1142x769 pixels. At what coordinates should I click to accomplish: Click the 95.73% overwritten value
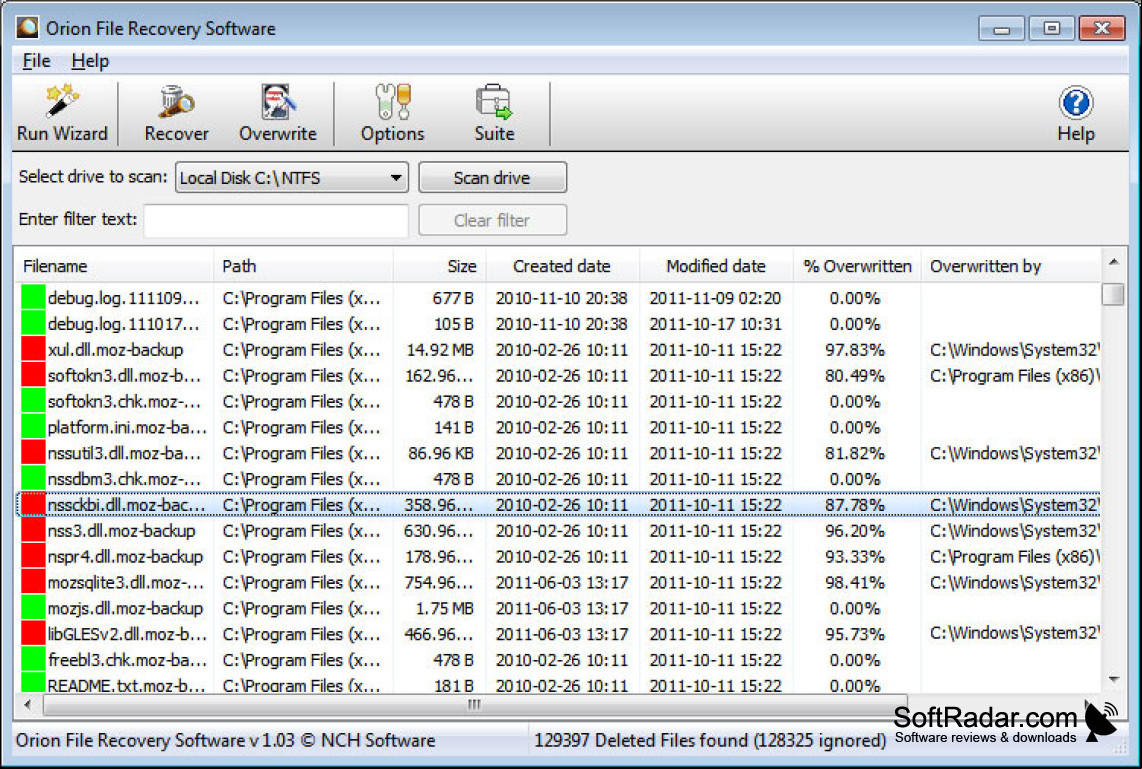[854, 634]
